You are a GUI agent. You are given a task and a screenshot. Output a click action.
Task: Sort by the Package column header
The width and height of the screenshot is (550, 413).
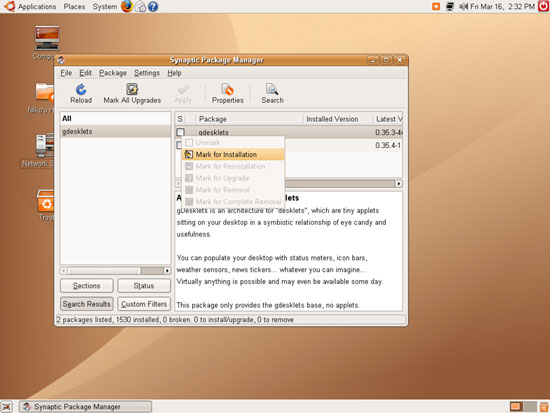click(249, 119)
